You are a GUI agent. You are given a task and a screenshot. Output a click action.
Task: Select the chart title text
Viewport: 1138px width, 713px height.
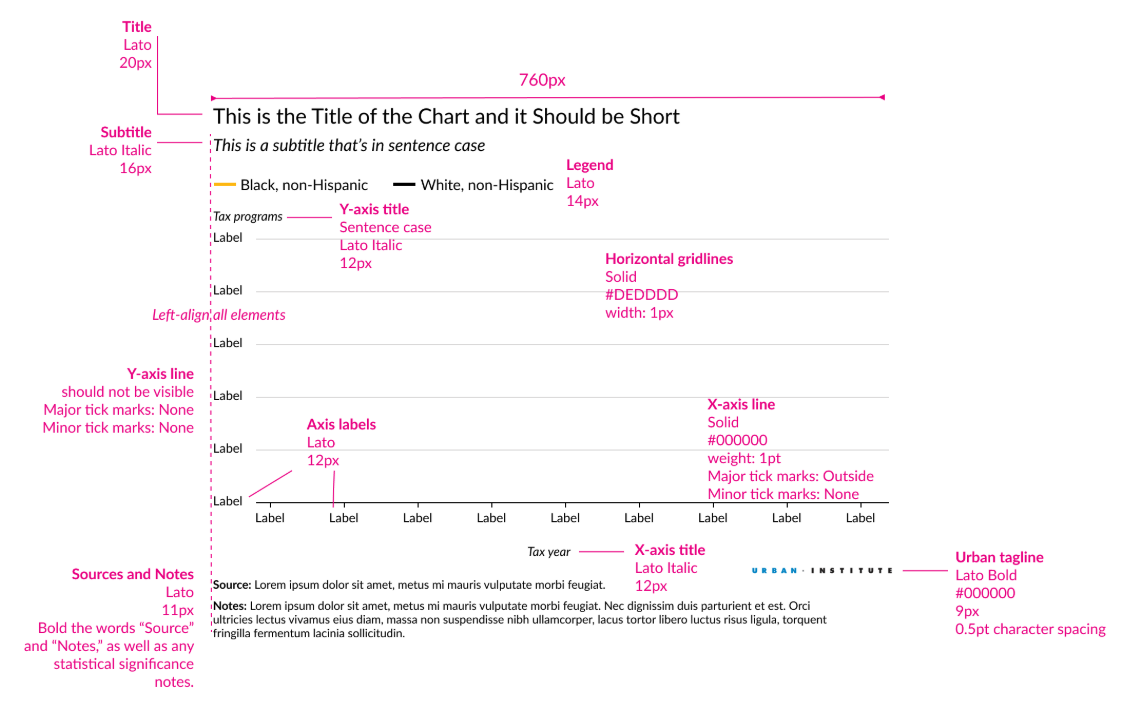[446, 117]
